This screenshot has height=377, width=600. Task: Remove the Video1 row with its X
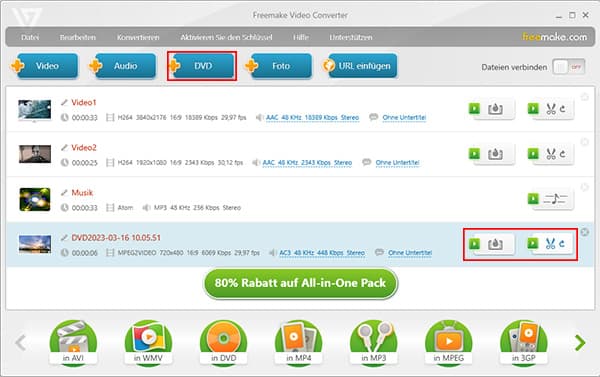pos(584,97)
